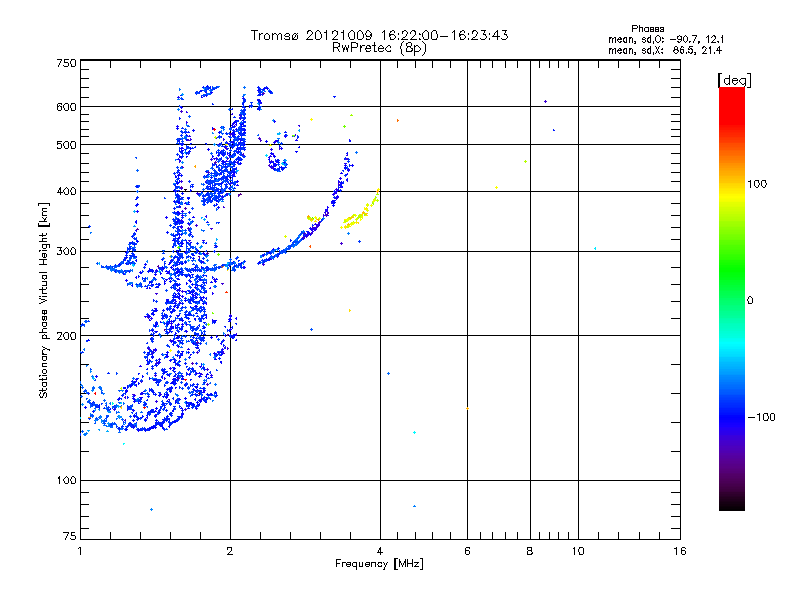Click the '400' y-axis tick label
This screenshot has height=600, width=800.
pyautogui.click(x=66, y=192)
